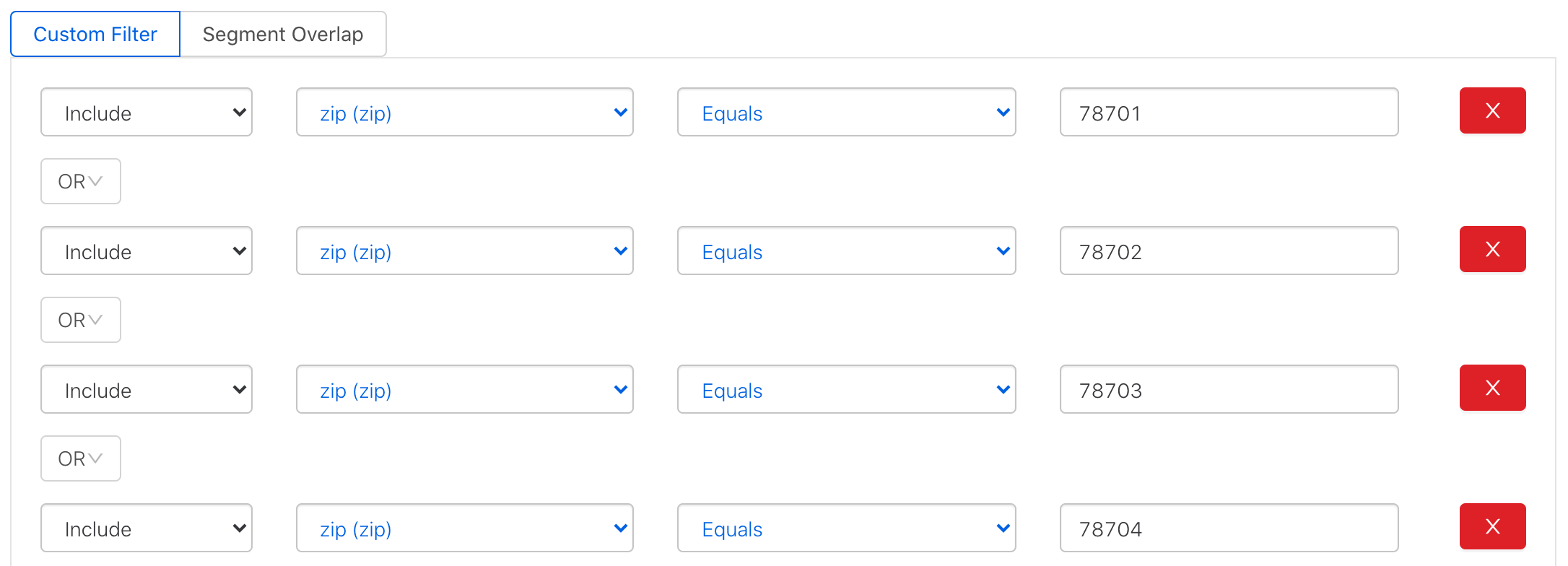Delete the 78702 zip filter row
Image resolution: width=1568 pixels, height=566 pixels.
coord(1492,249)
